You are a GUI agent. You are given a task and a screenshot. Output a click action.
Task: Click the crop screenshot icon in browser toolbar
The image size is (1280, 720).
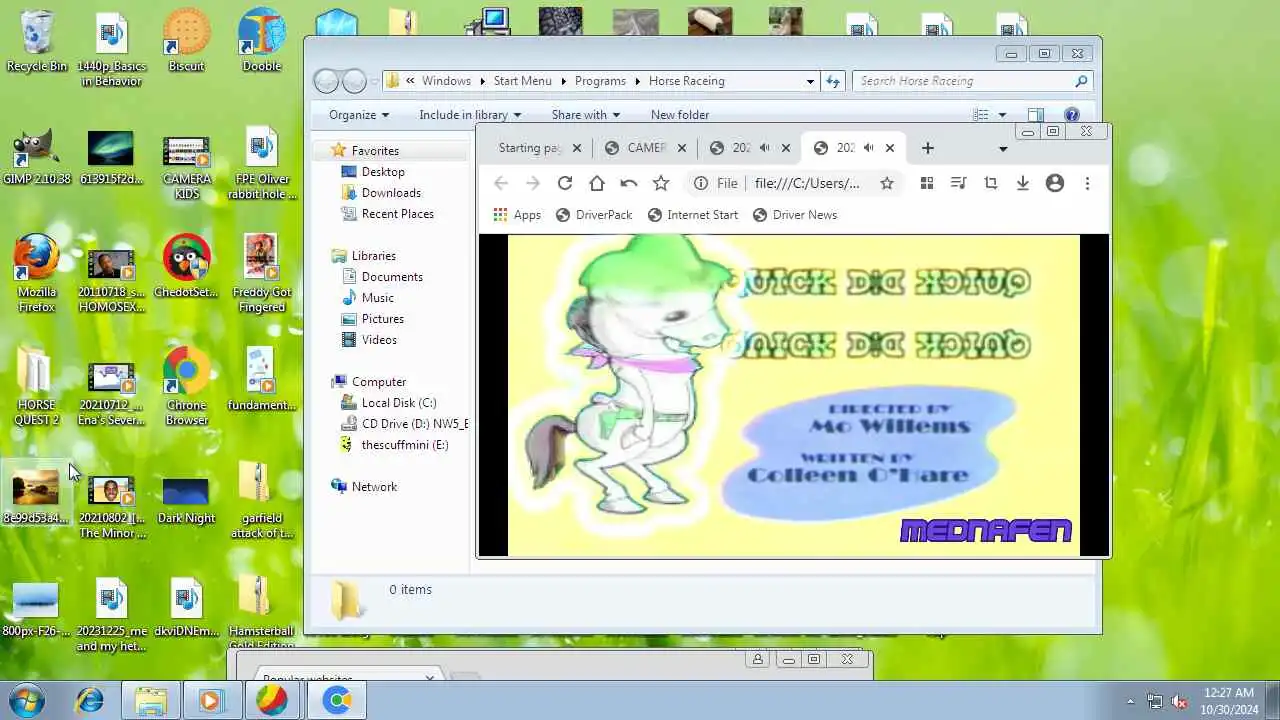click(991, 183)
